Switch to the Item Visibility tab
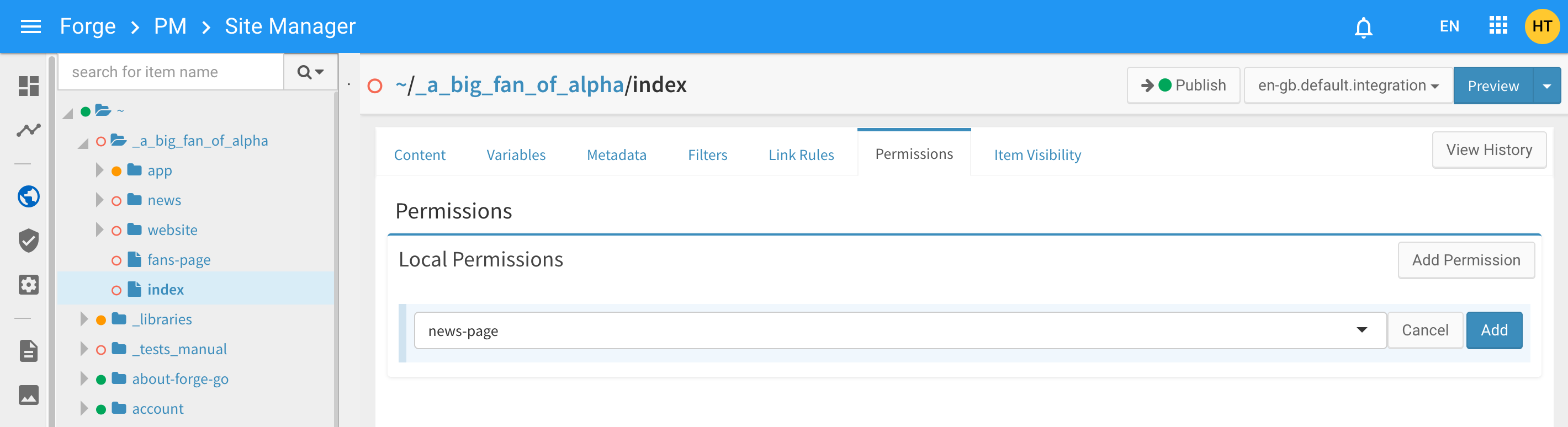The height and width of the screenshot is (427, 1568). [x=1037, y=155]
